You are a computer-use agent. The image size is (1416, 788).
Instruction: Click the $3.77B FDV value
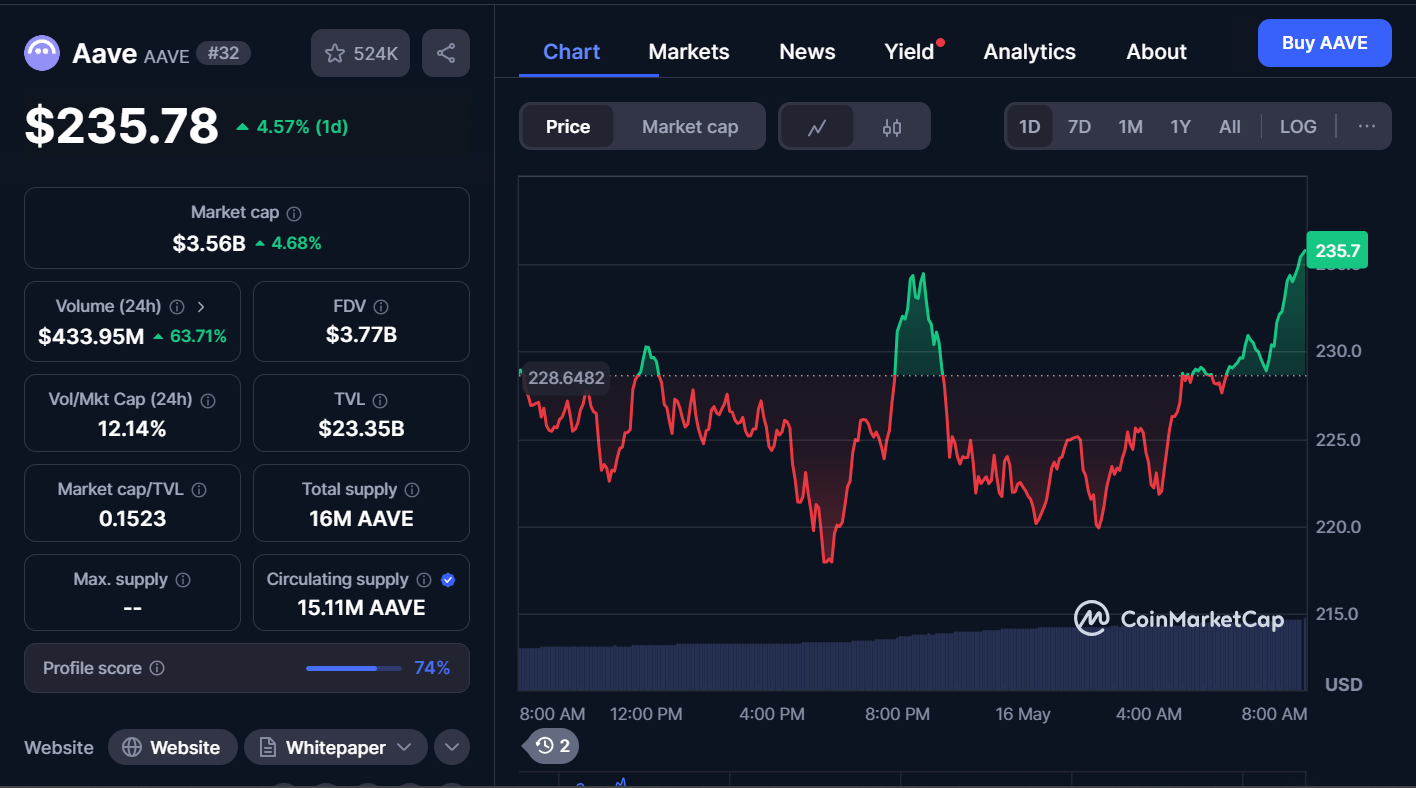pyautogui.click(x=361, y=335)
